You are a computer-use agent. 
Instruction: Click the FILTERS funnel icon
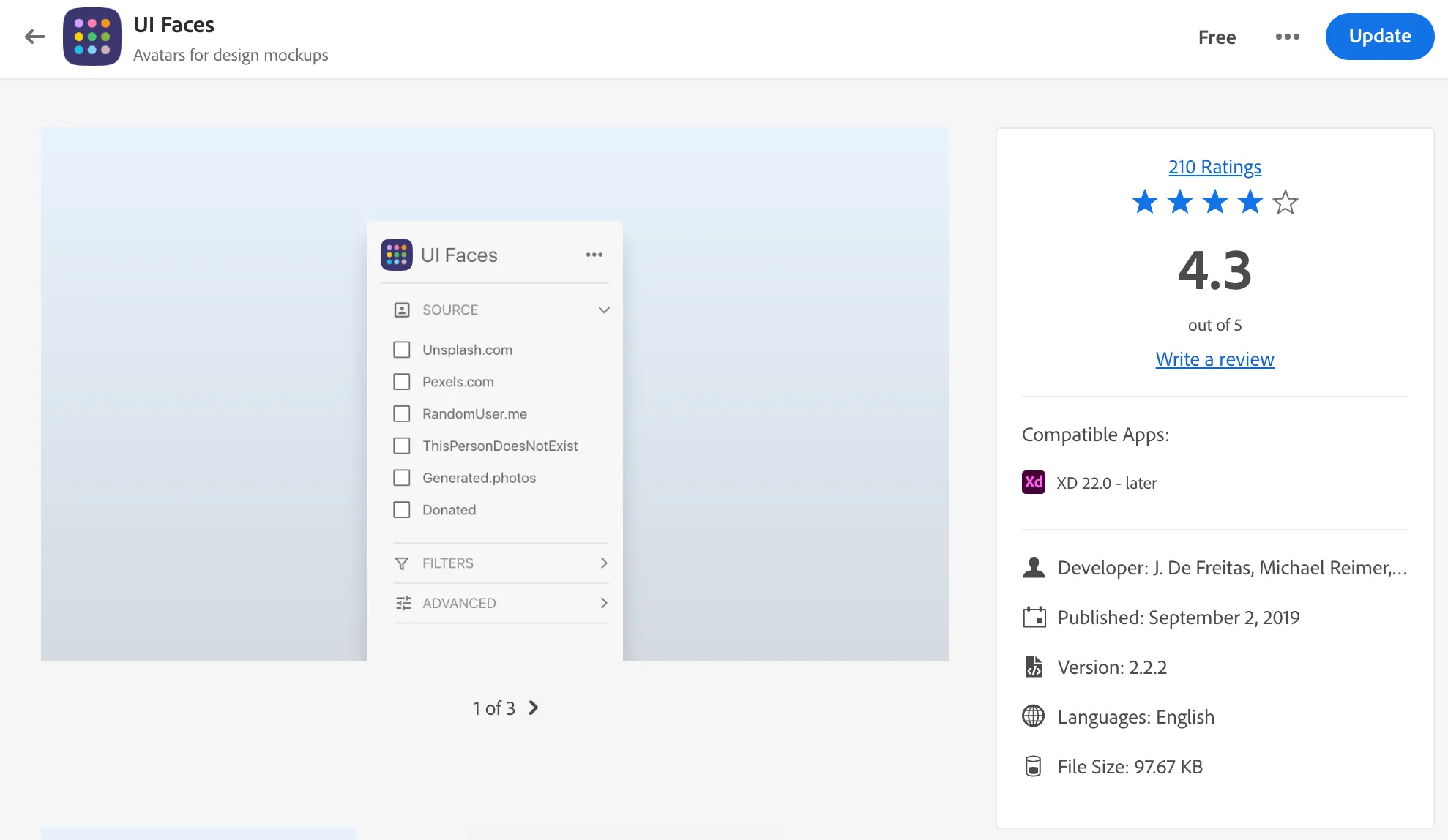click(402, 563)
